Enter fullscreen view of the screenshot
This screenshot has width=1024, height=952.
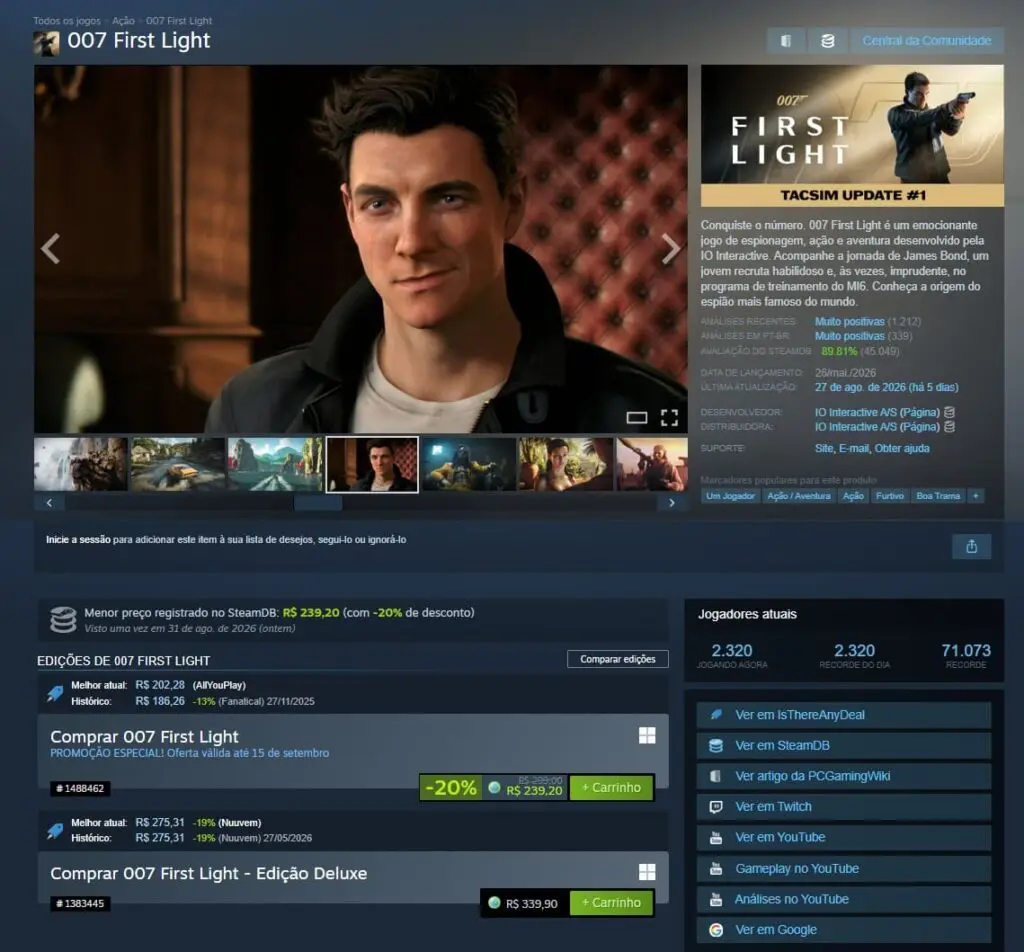(669, 417)
